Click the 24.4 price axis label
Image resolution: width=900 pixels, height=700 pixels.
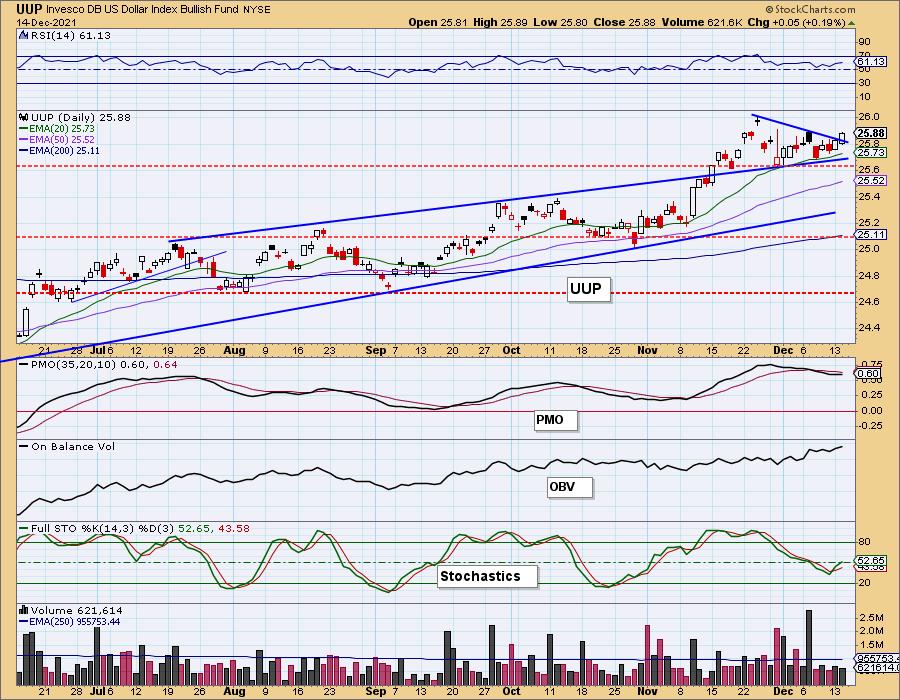coord(867,328)
